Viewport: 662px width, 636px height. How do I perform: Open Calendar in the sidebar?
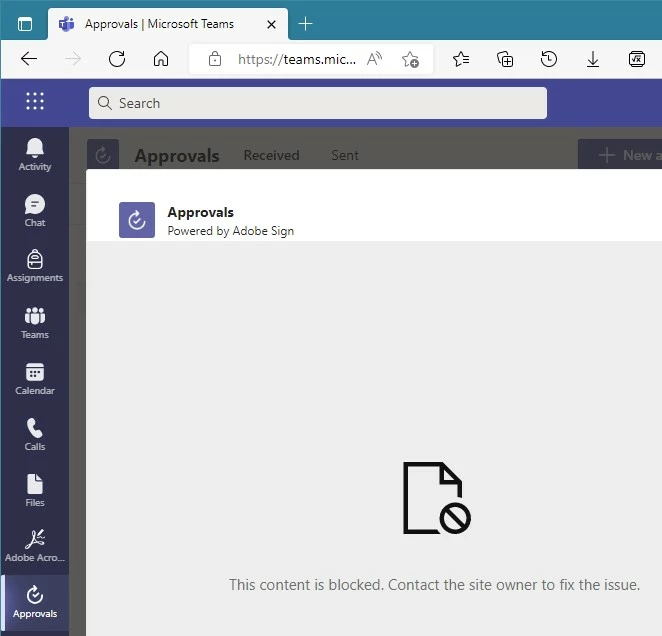(35, 378)
